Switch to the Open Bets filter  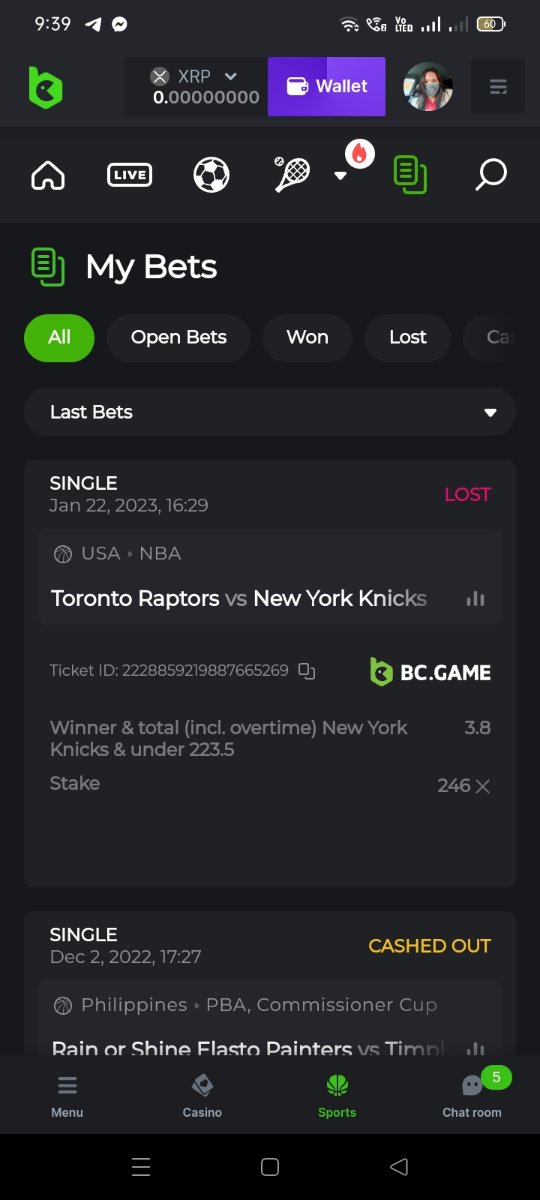tap(179, 337)
